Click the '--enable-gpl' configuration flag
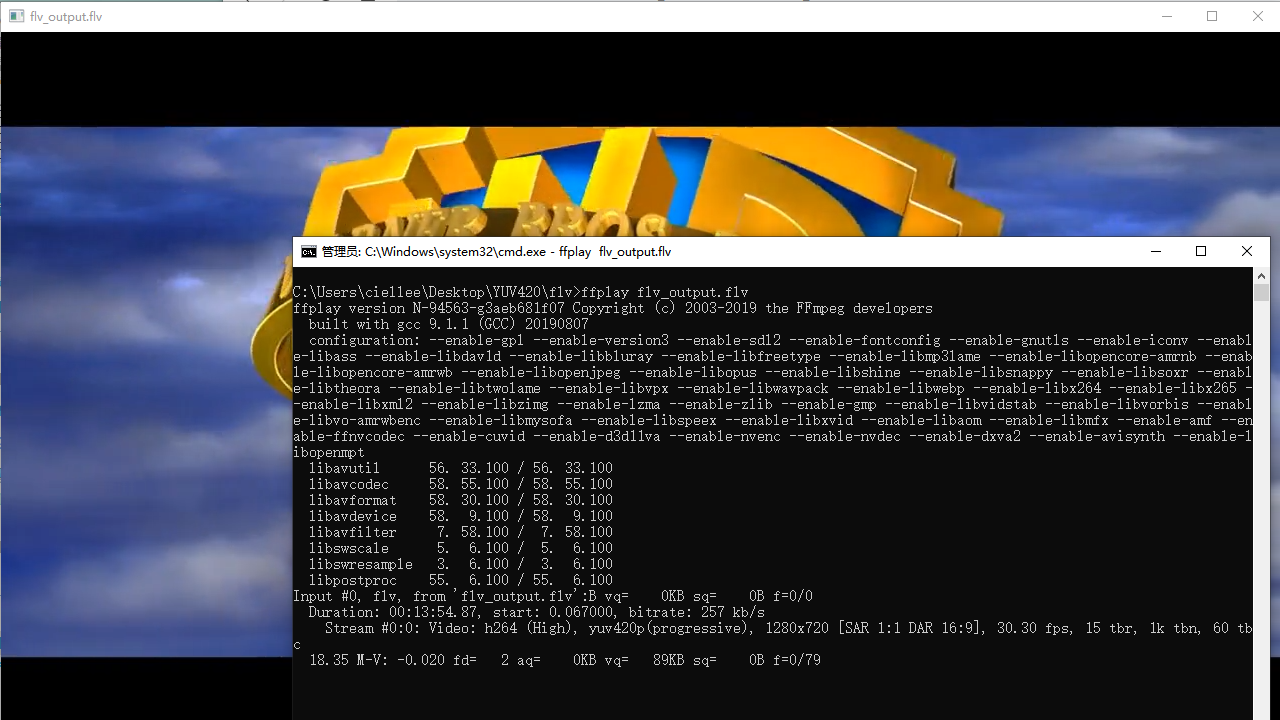 coord(476,340)
